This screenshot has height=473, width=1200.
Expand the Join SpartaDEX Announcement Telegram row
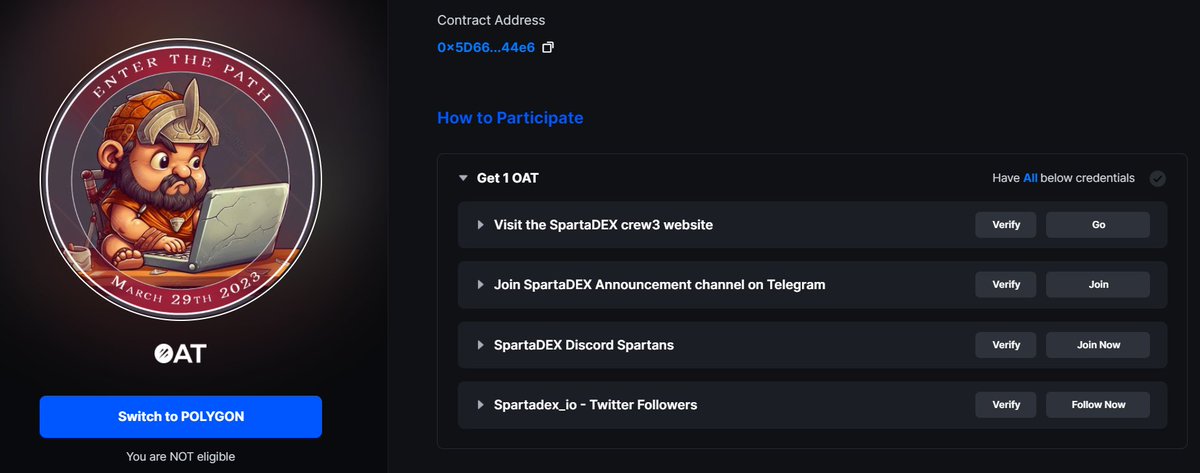[x=481, y=285]
